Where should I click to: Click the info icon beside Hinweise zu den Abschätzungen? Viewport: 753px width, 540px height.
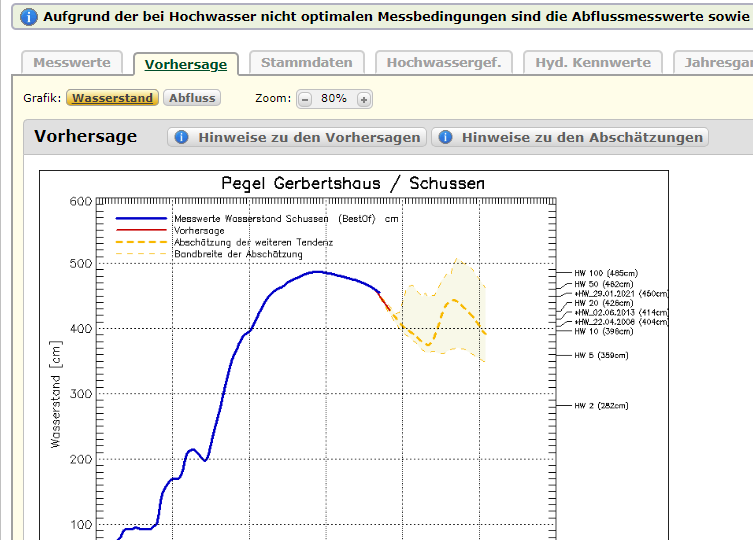[x=445, y=137]
